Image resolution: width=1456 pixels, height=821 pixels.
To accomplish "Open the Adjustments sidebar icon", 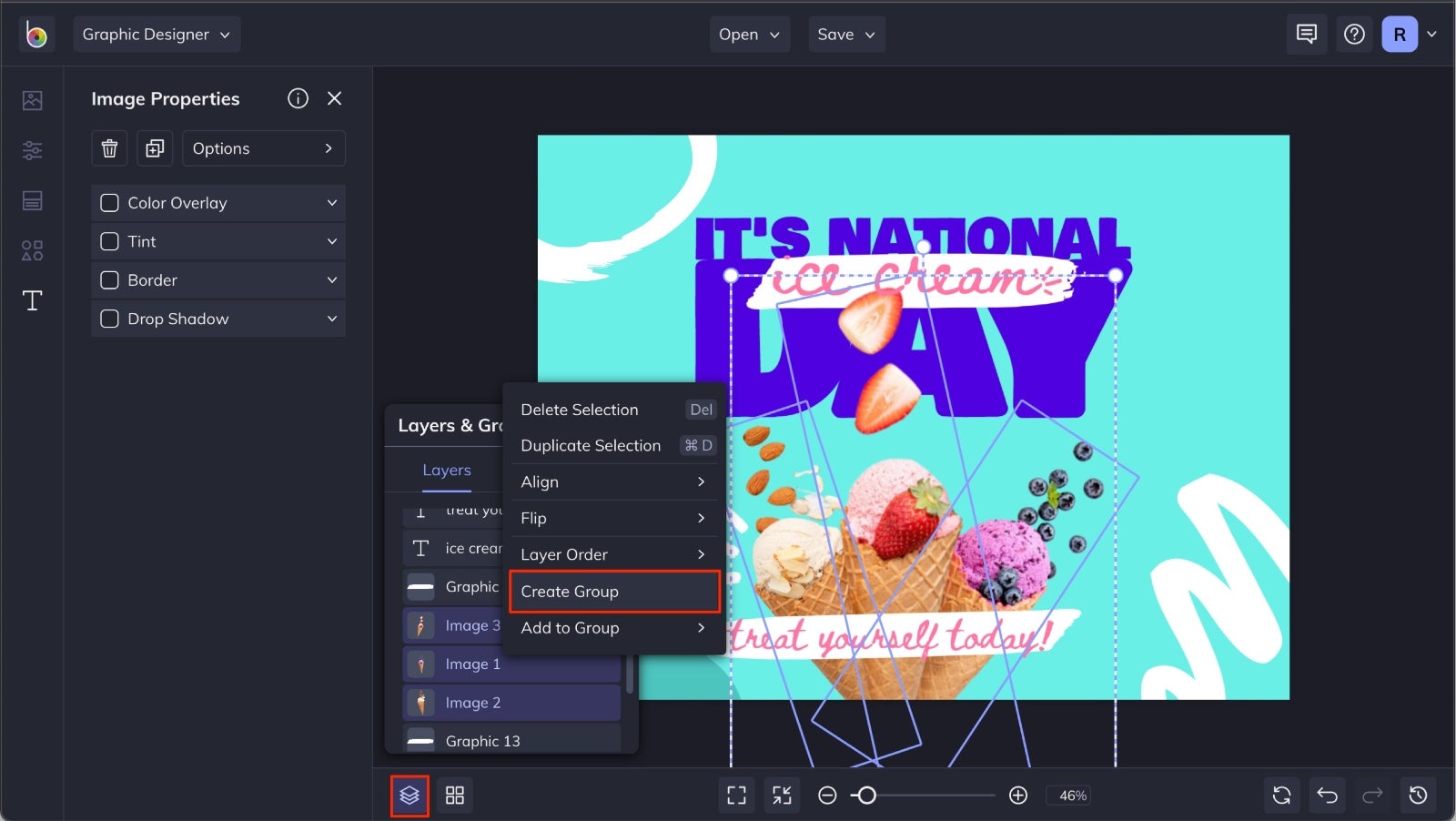I will coord(31,150).
